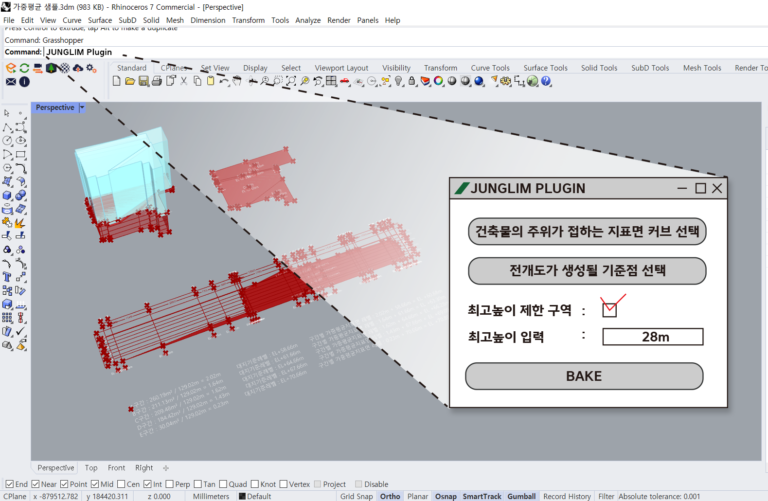Toggle the Point osnap checkbox

tap(64, 484)
